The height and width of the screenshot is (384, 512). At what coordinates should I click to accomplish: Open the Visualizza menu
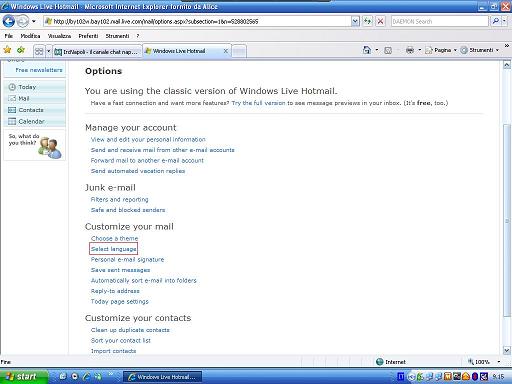coord(59,36)
